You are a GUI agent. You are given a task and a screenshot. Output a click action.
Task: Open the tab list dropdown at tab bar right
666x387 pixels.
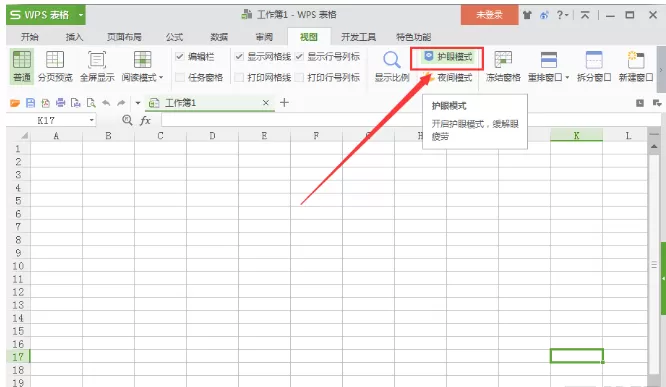click(x=657, y=103)
